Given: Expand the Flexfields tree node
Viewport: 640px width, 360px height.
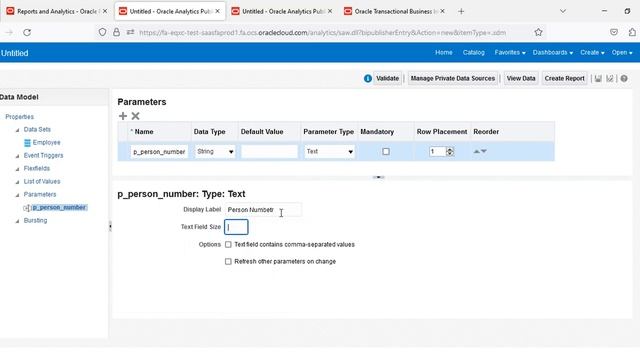Looking at the screenshot, I should [x=18, y=169].
